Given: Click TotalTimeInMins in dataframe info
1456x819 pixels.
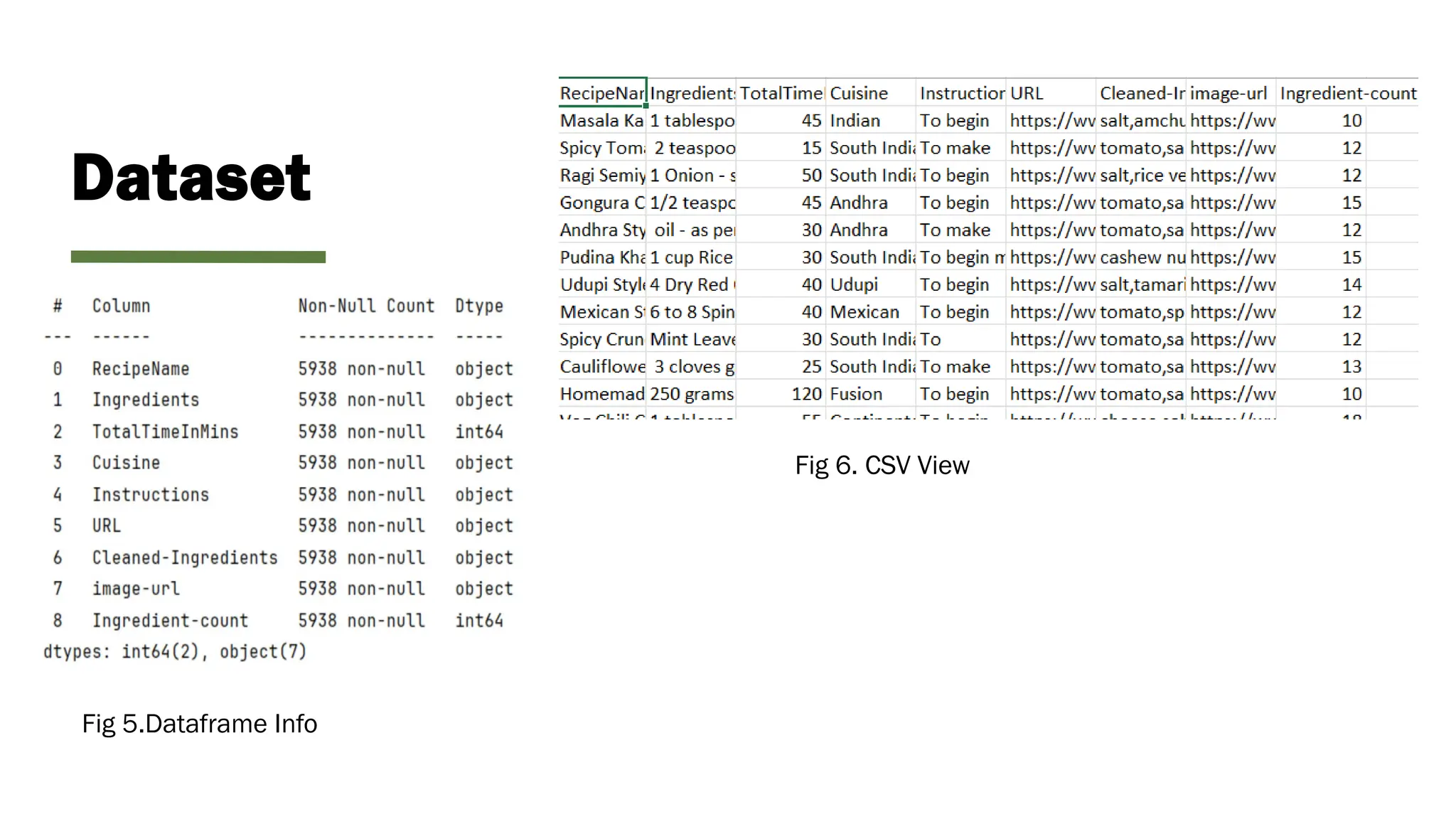Looking at the screenshot, I should [165, 432].
